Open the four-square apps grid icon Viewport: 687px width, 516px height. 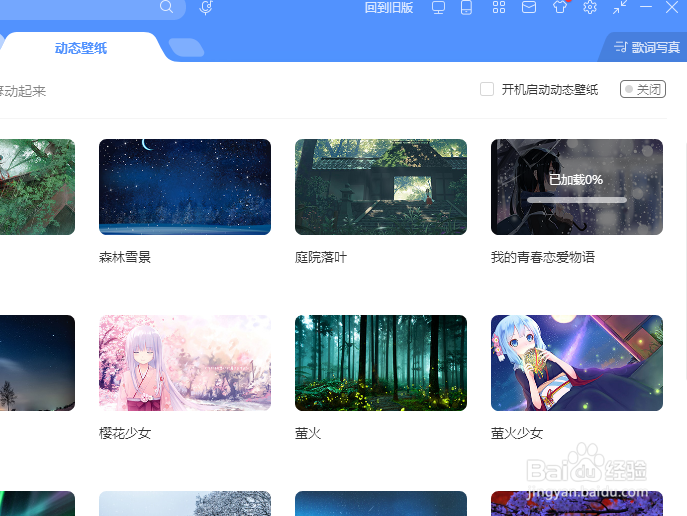(499, 7)
